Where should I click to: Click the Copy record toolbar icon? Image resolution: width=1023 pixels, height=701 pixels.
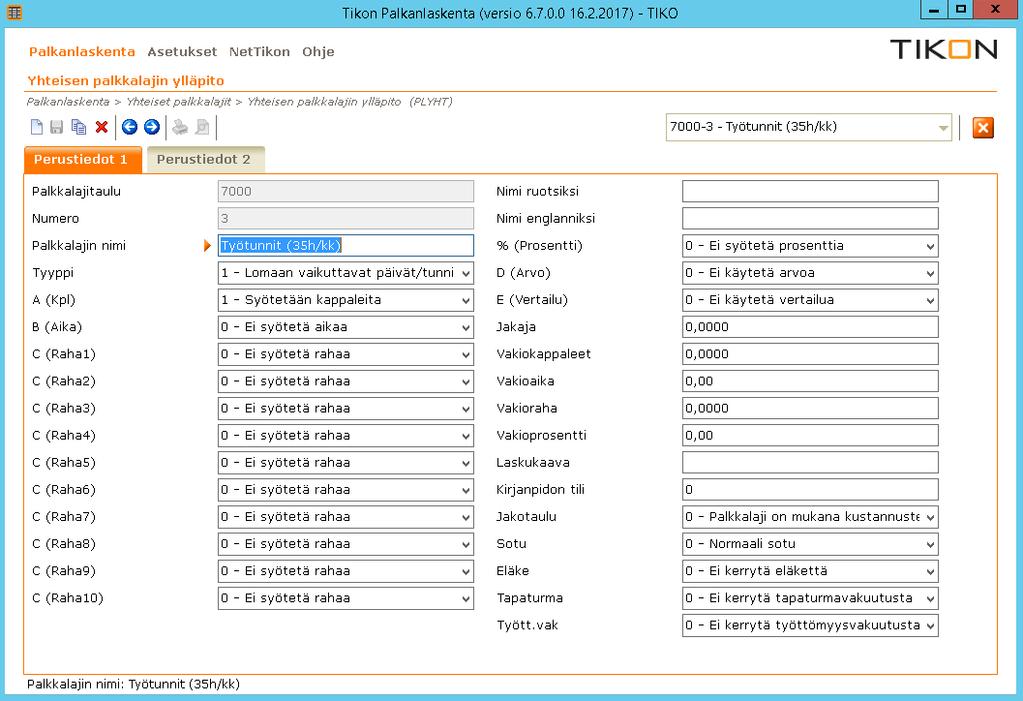(x=79, y=127)
